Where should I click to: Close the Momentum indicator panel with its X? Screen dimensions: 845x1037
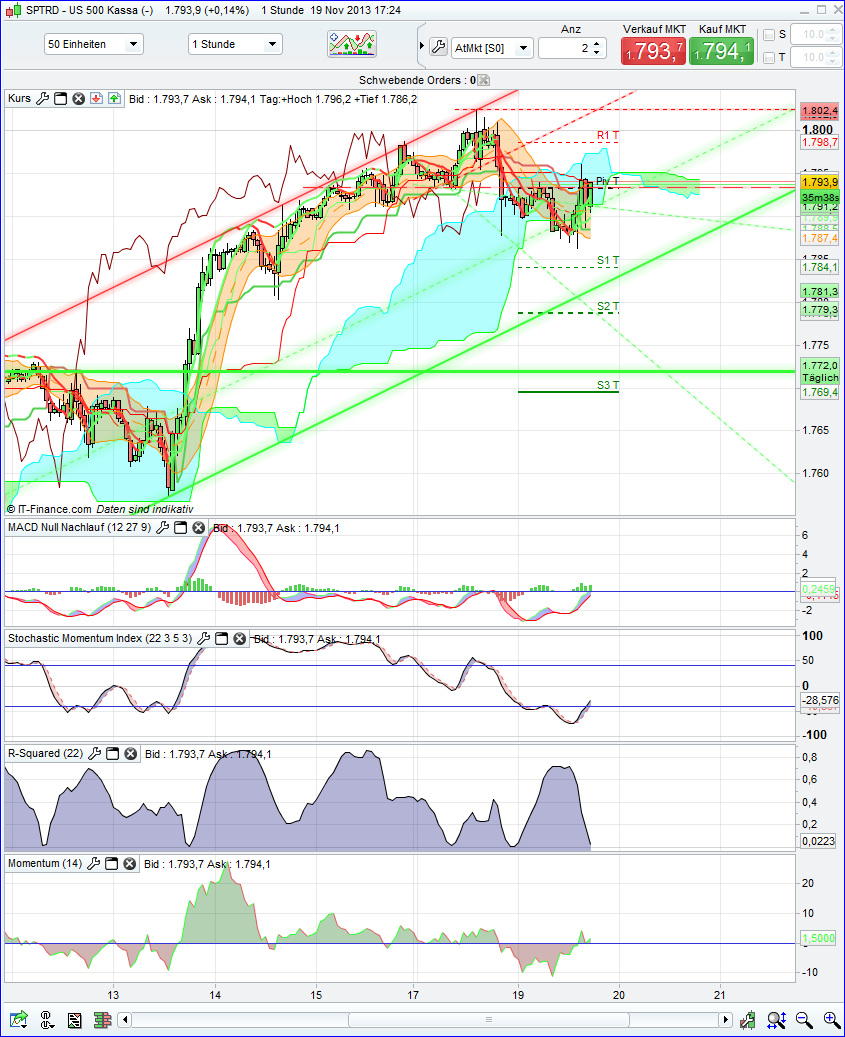(129, 864)
